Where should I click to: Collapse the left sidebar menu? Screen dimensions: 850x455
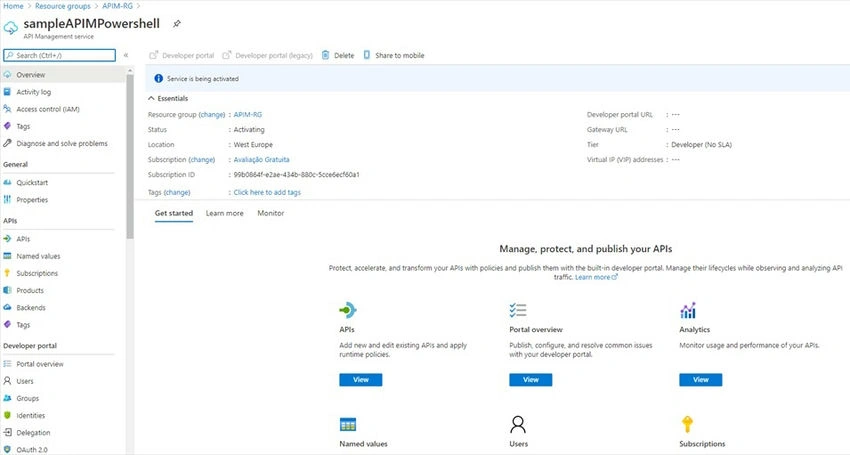point(126,55)
